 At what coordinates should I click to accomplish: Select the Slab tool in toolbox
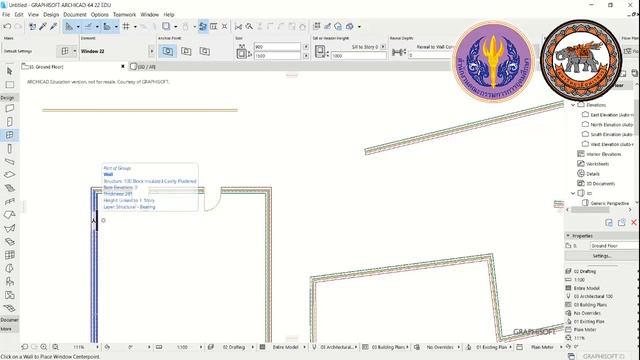(x=9, y=175)
